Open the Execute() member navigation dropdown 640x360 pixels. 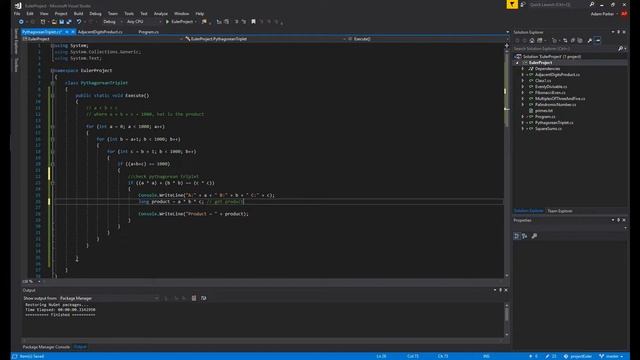tap(427, 39)
